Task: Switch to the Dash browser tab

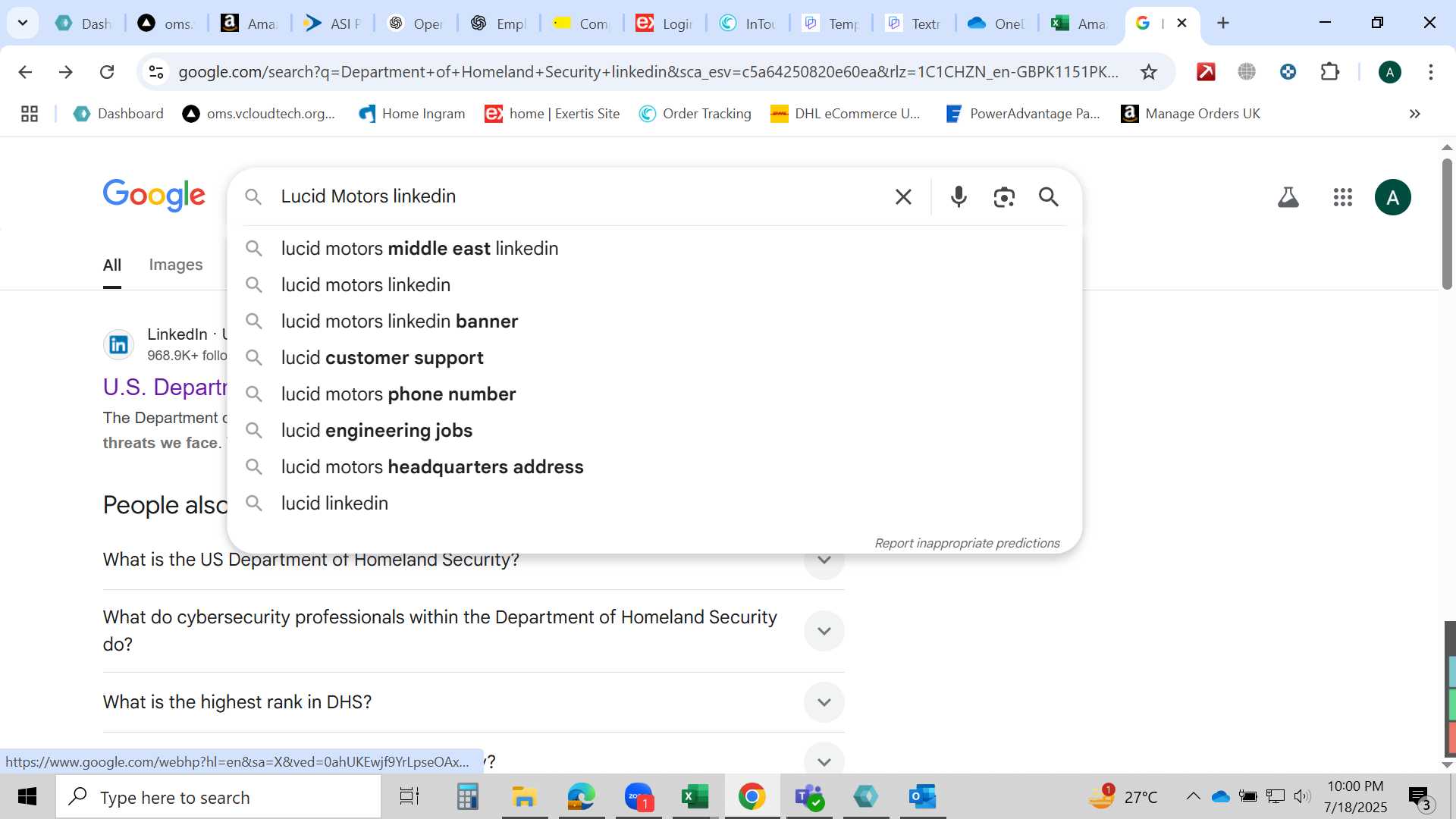Action: click(x=85, y=24)
